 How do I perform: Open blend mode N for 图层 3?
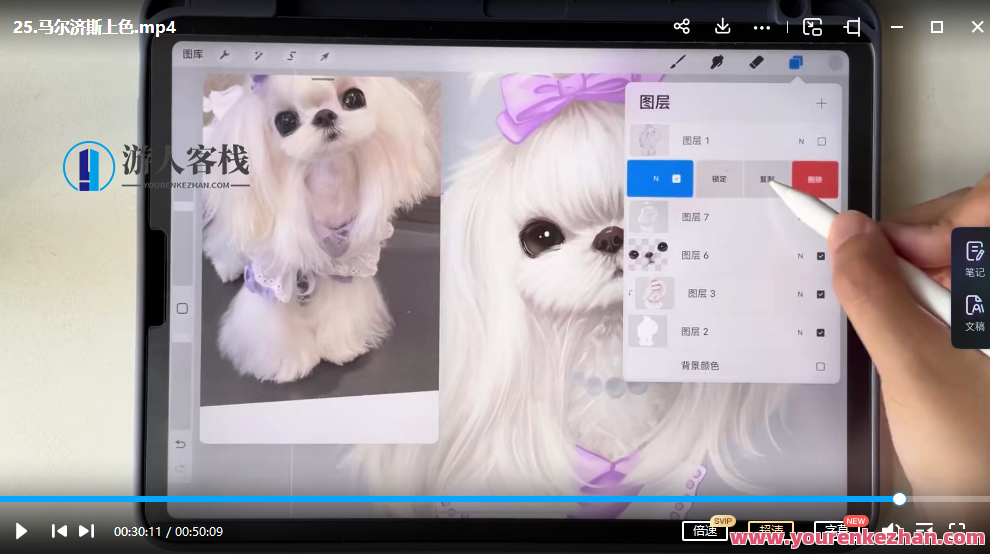tap(800, 294)
